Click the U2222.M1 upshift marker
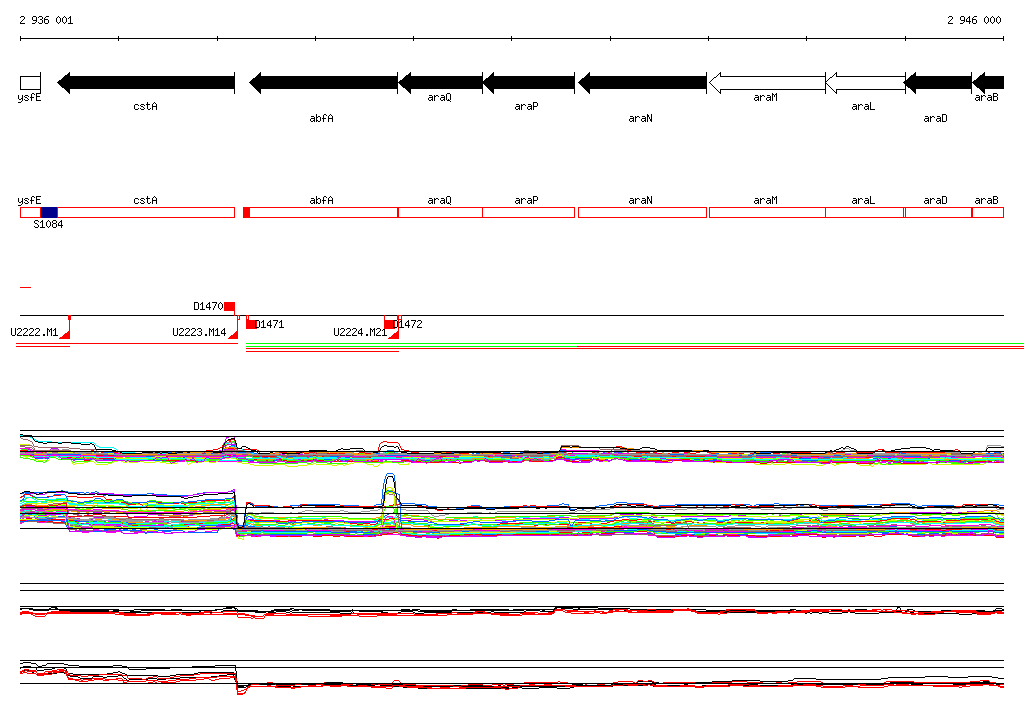This screenshot has height=714, width=1024. click(x=65, y=334)
